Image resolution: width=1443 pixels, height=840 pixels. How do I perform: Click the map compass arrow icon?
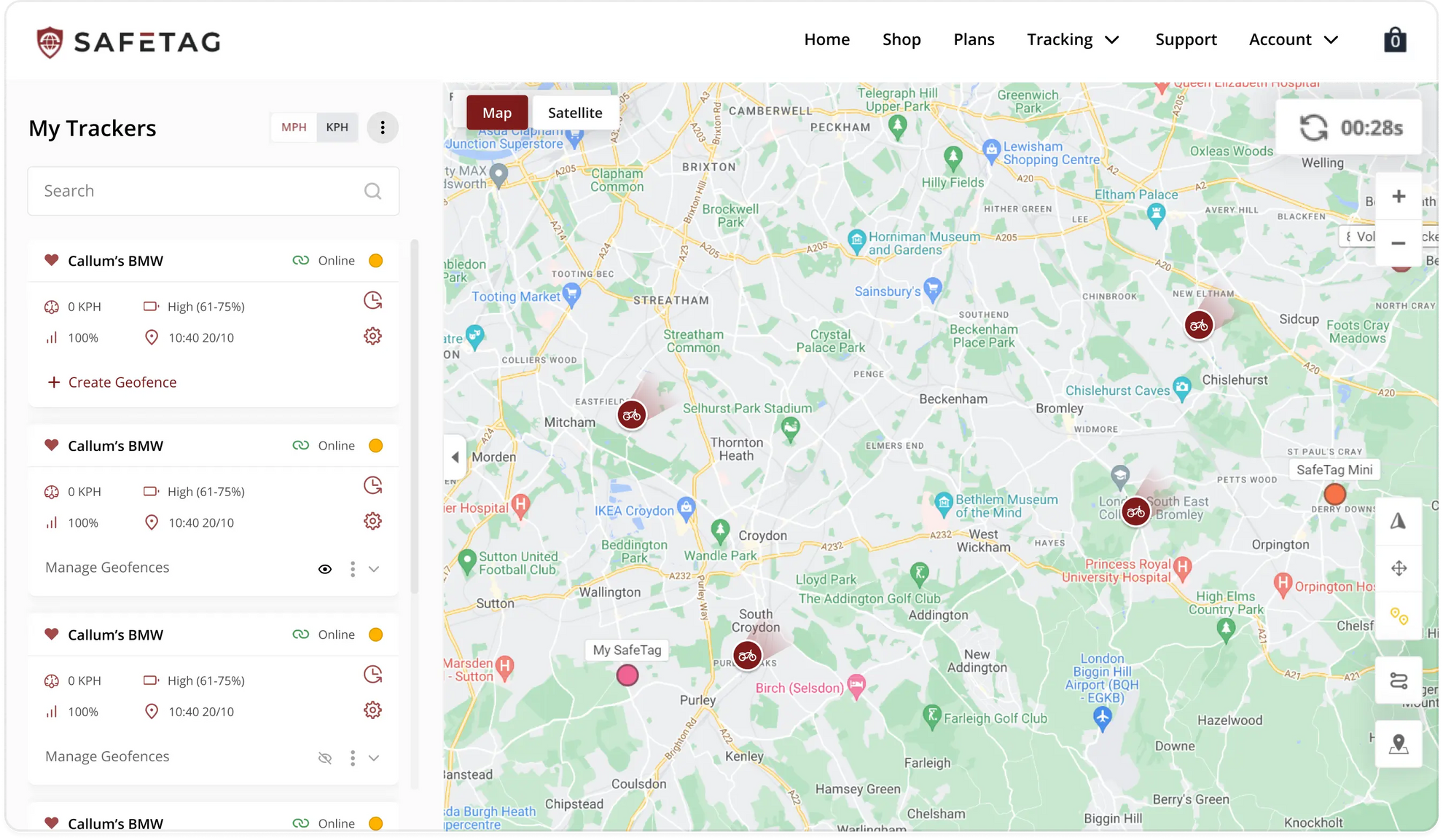(1398, 522)
